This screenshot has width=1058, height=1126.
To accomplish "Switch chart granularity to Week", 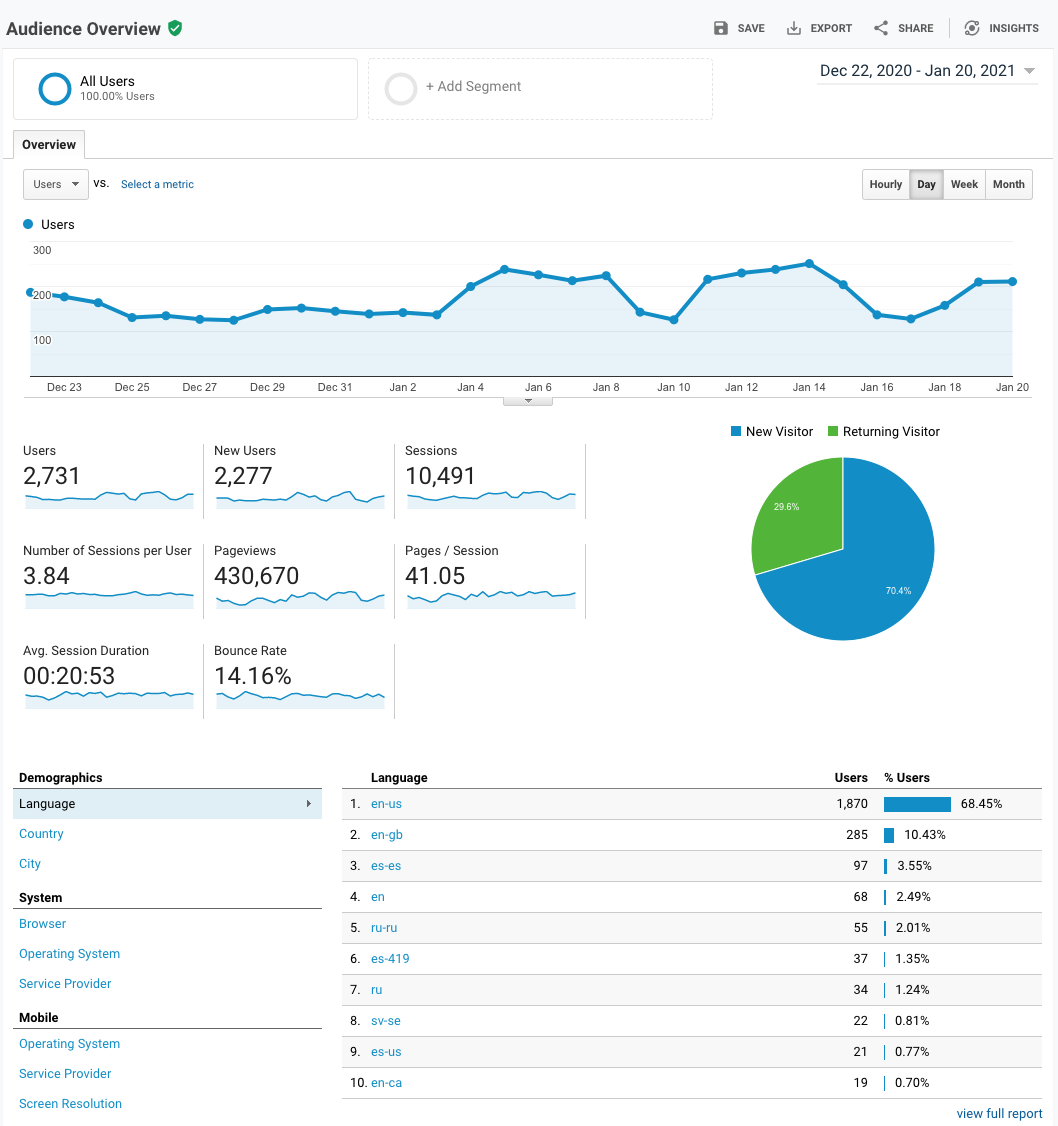I will tap(964, 184).
